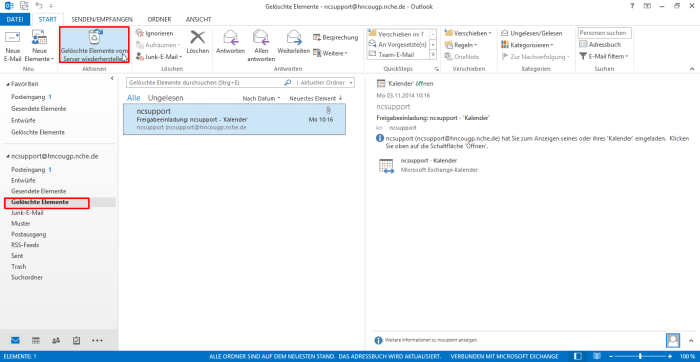
Task: Switch to the ANSICHT tab
Action: tap(198, 19)
